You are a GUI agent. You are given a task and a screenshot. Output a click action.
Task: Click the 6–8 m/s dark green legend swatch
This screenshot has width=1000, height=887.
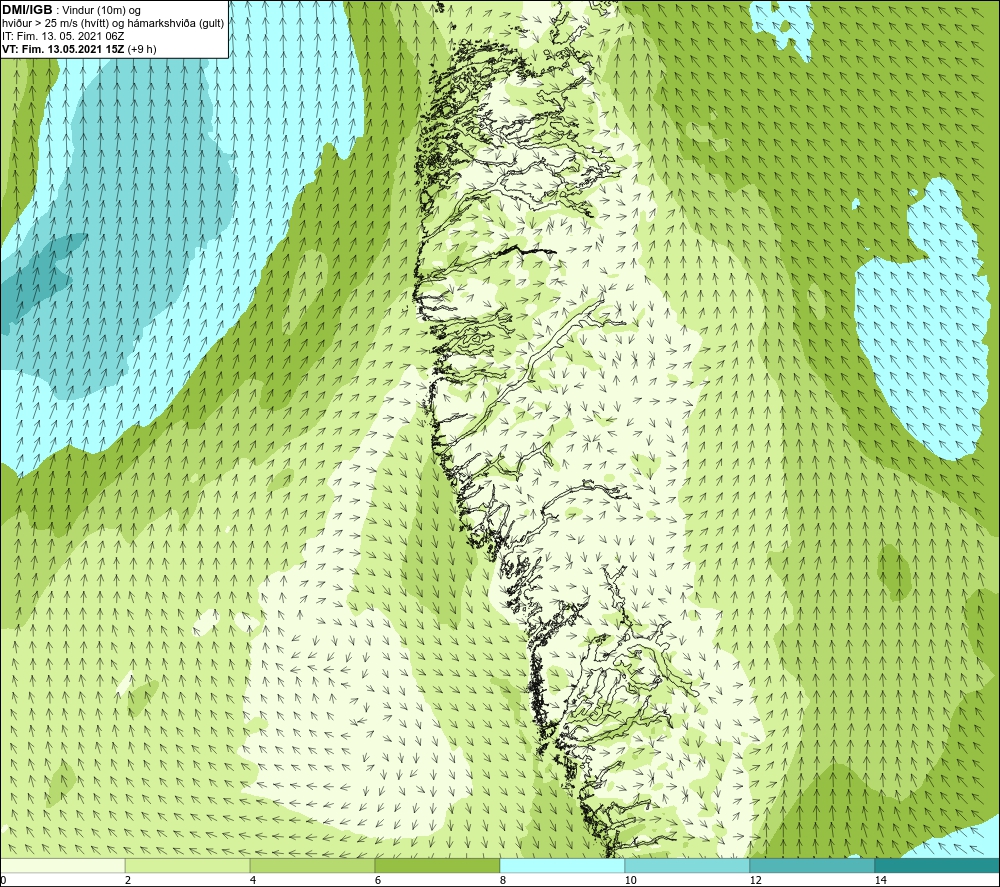click(x=438, y=866)
